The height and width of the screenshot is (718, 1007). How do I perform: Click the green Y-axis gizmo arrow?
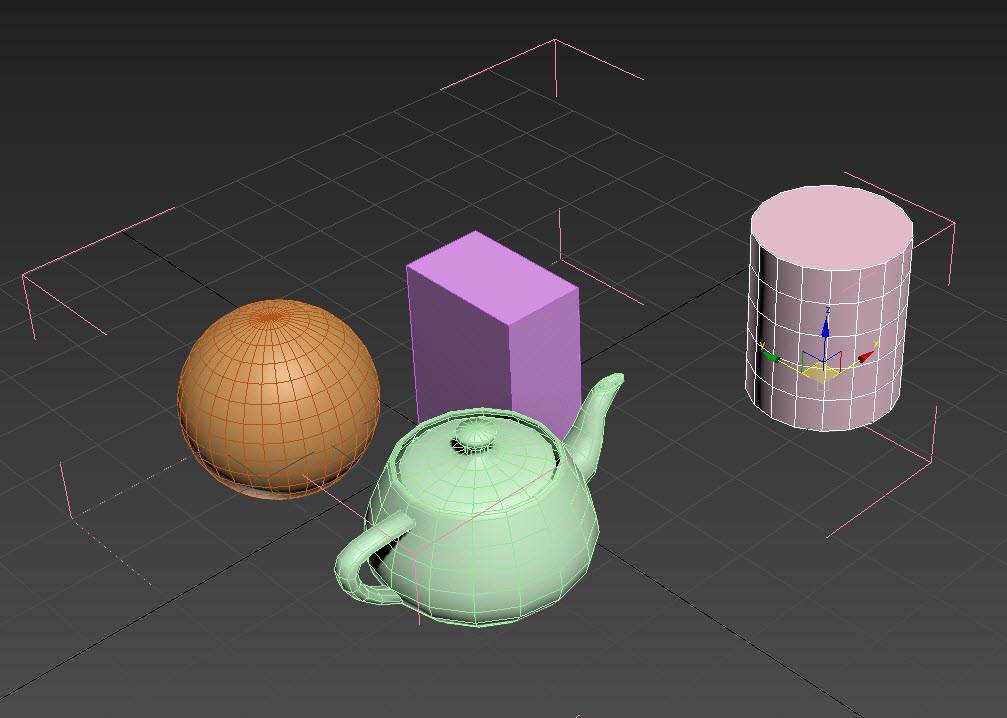pos(770,355)
